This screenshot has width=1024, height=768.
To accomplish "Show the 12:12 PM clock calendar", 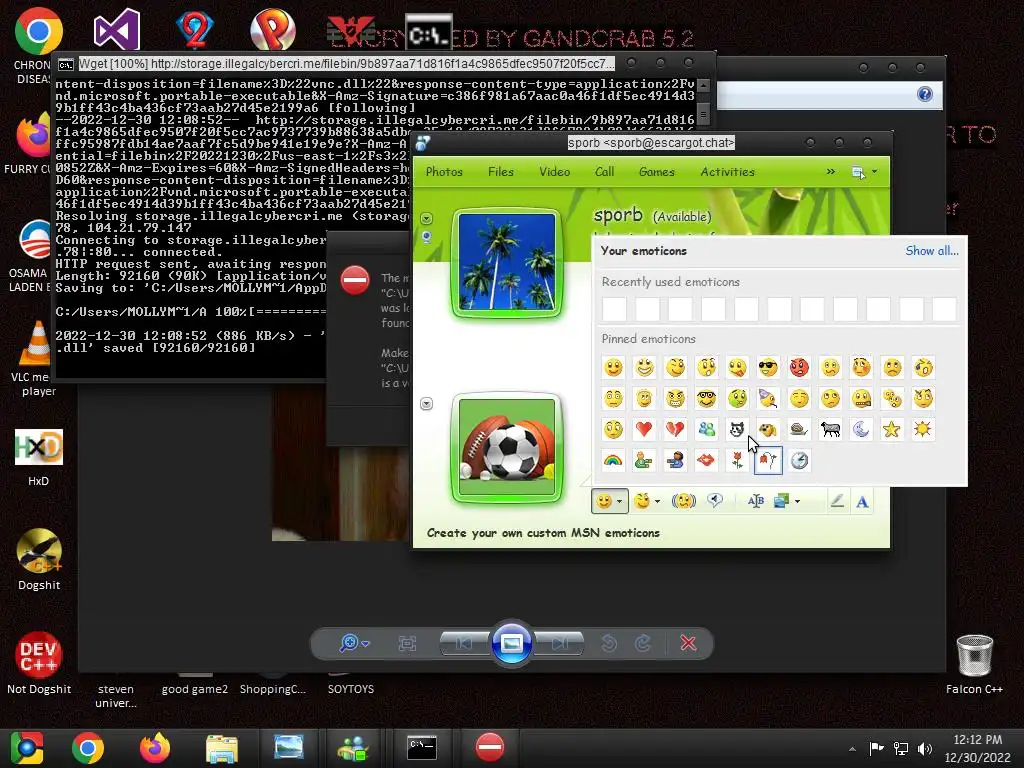I will 977,748.
